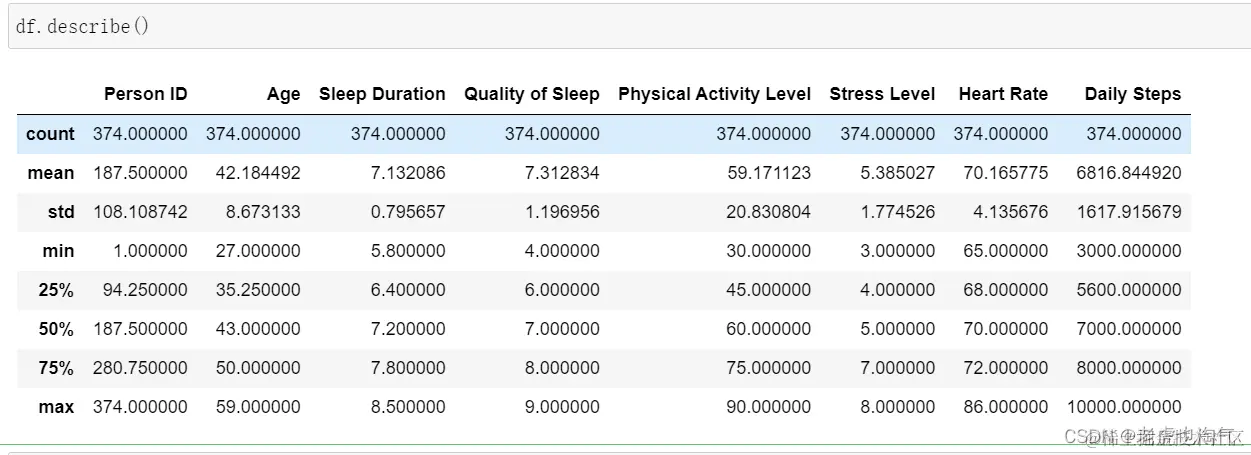Click min Daily Steps value 3000.000000

[x=1129, y=251]
